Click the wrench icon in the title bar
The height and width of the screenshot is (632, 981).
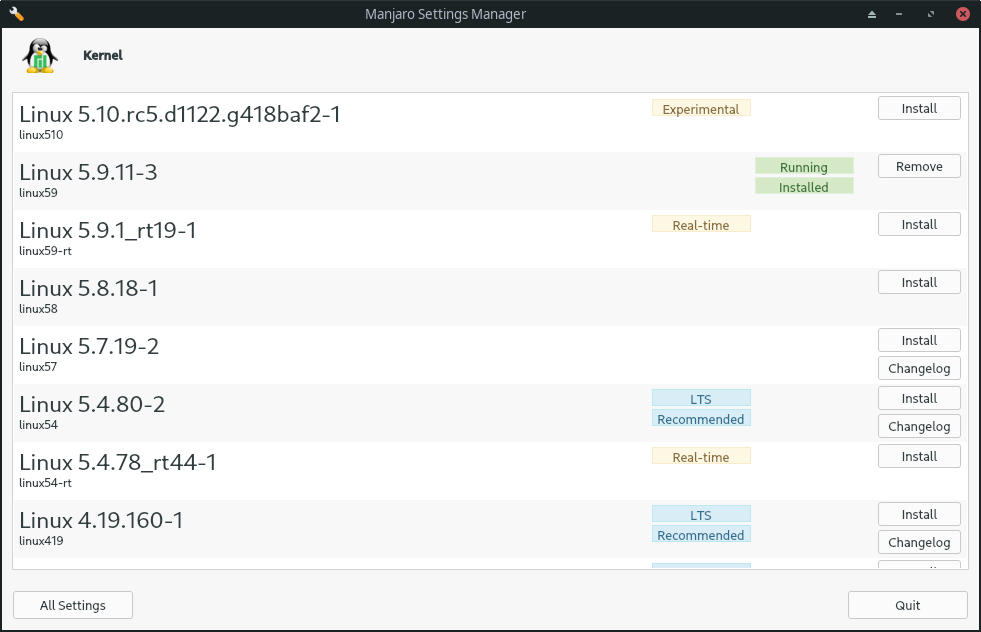pyautogui.click(x=16, y=14)
